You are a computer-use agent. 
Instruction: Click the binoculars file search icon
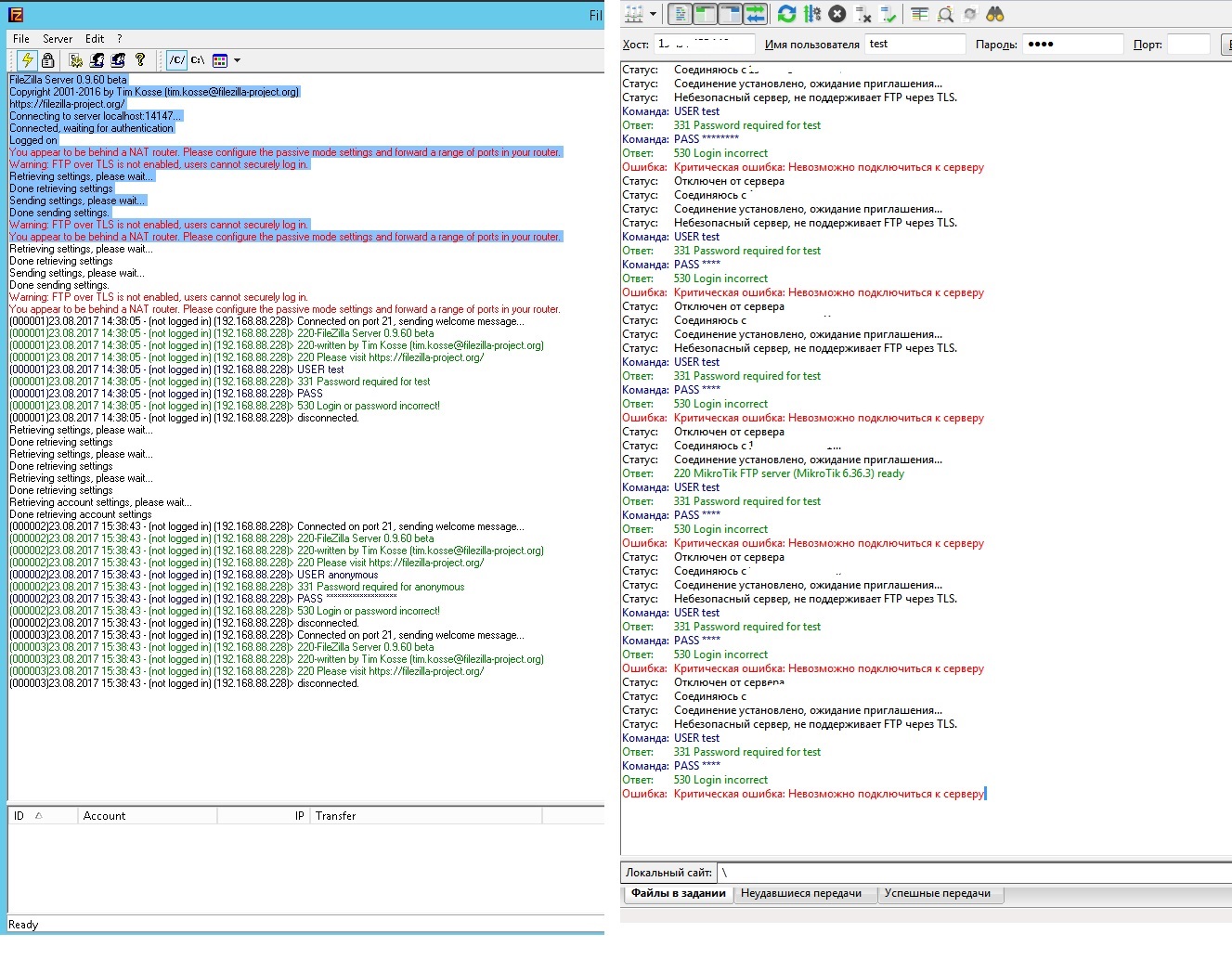(x=995, y=14)
